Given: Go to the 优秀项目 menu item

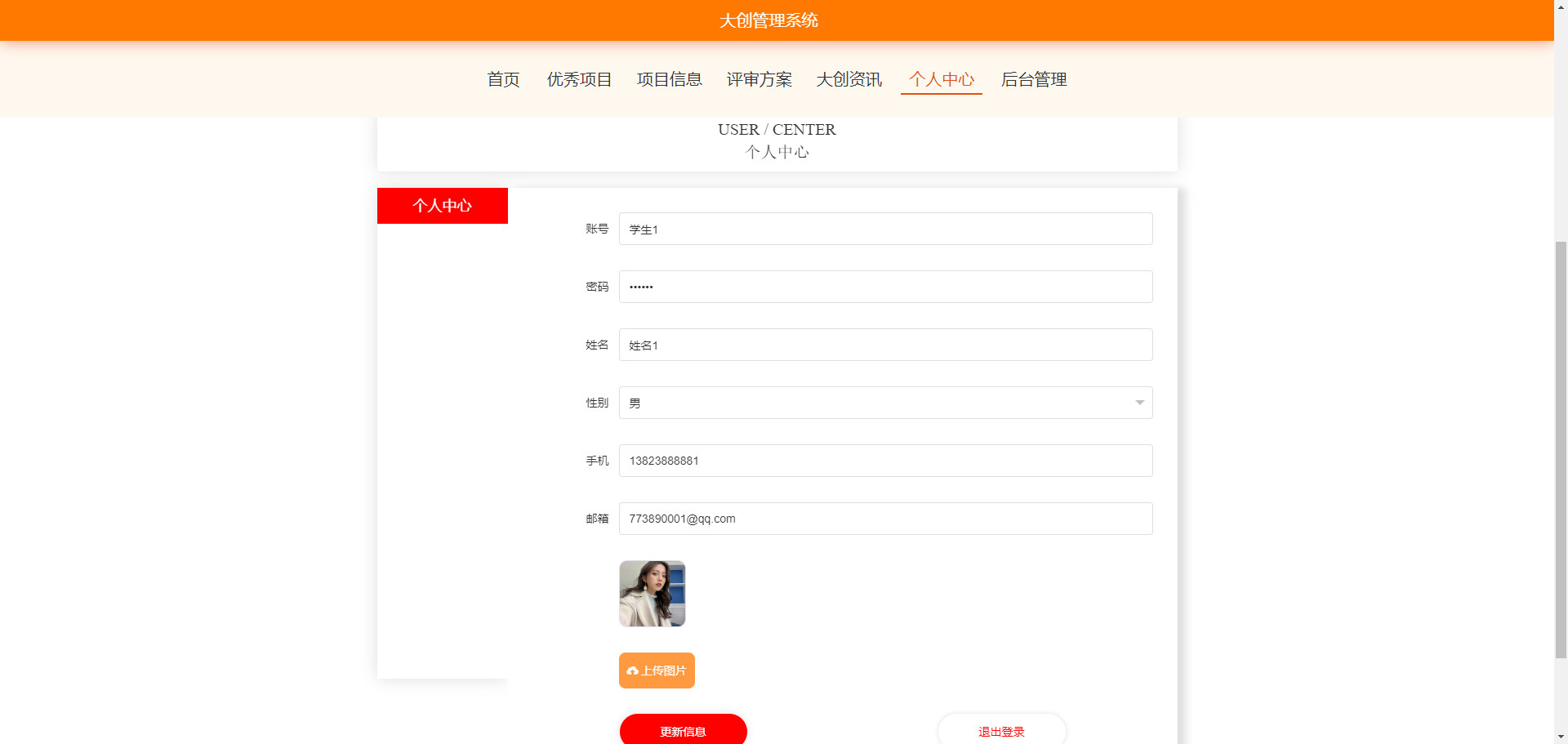Looking at the screenshot, I should tap(579, 79).
